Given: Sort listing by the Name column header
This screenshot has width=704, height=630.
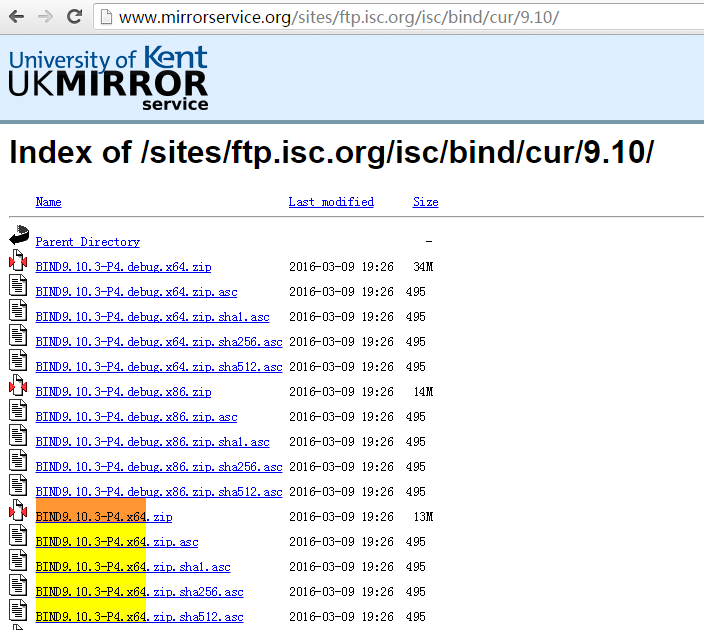Looking at the screenshot, I should (48, 202).
